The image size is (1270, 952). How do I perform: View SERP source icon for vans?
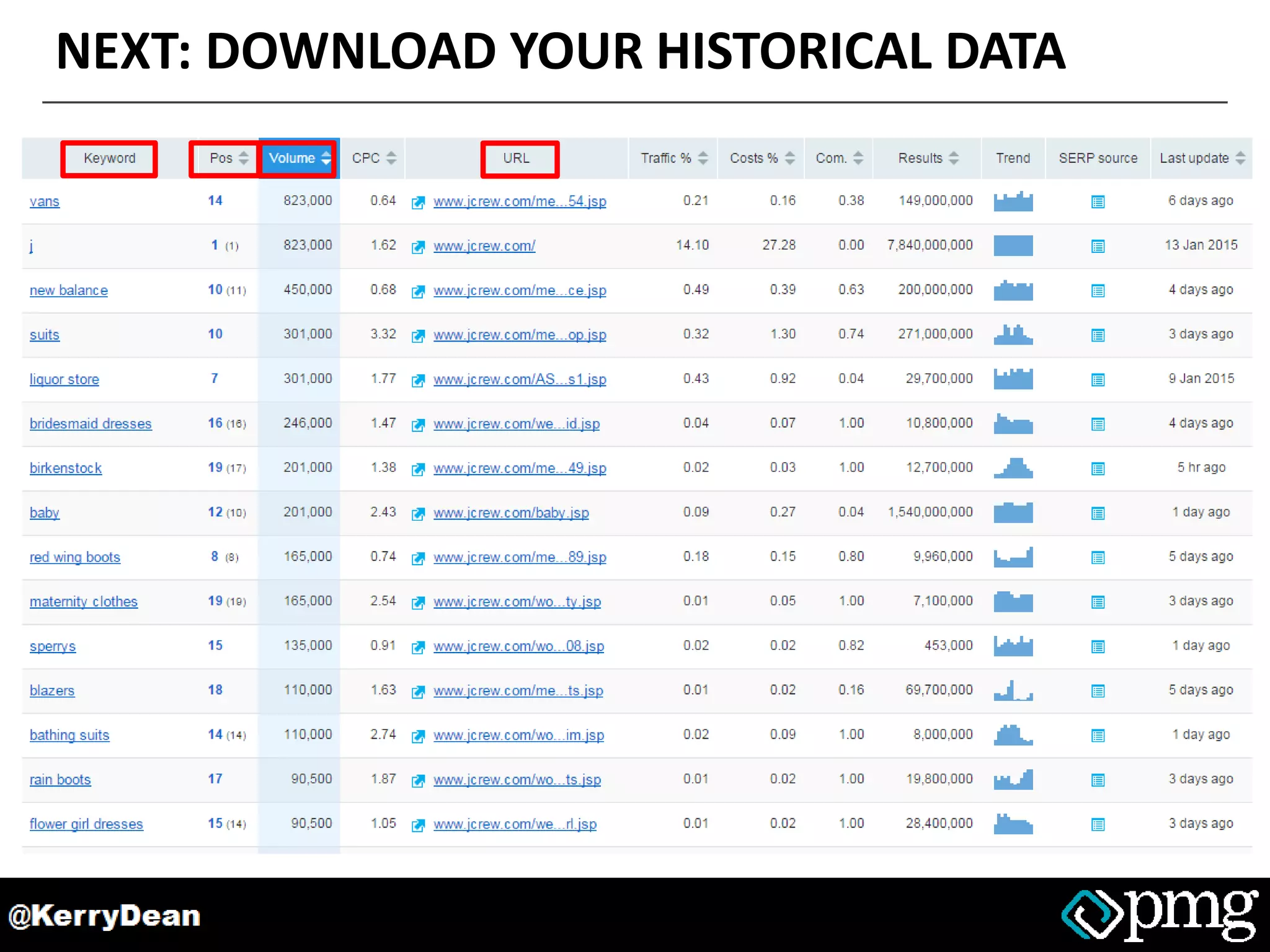1098,202
